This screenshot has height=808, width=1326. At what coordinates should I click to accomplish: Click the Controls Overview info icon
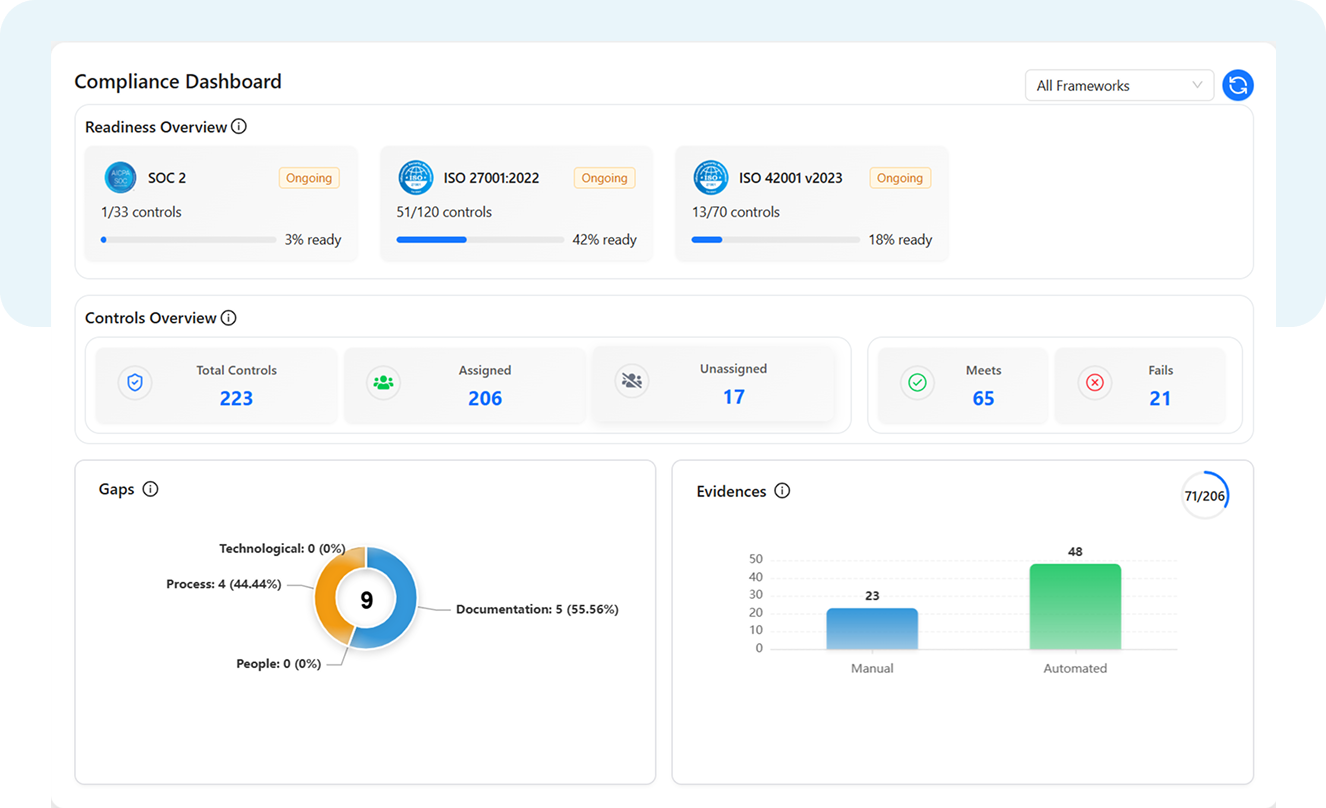[229, 318]
